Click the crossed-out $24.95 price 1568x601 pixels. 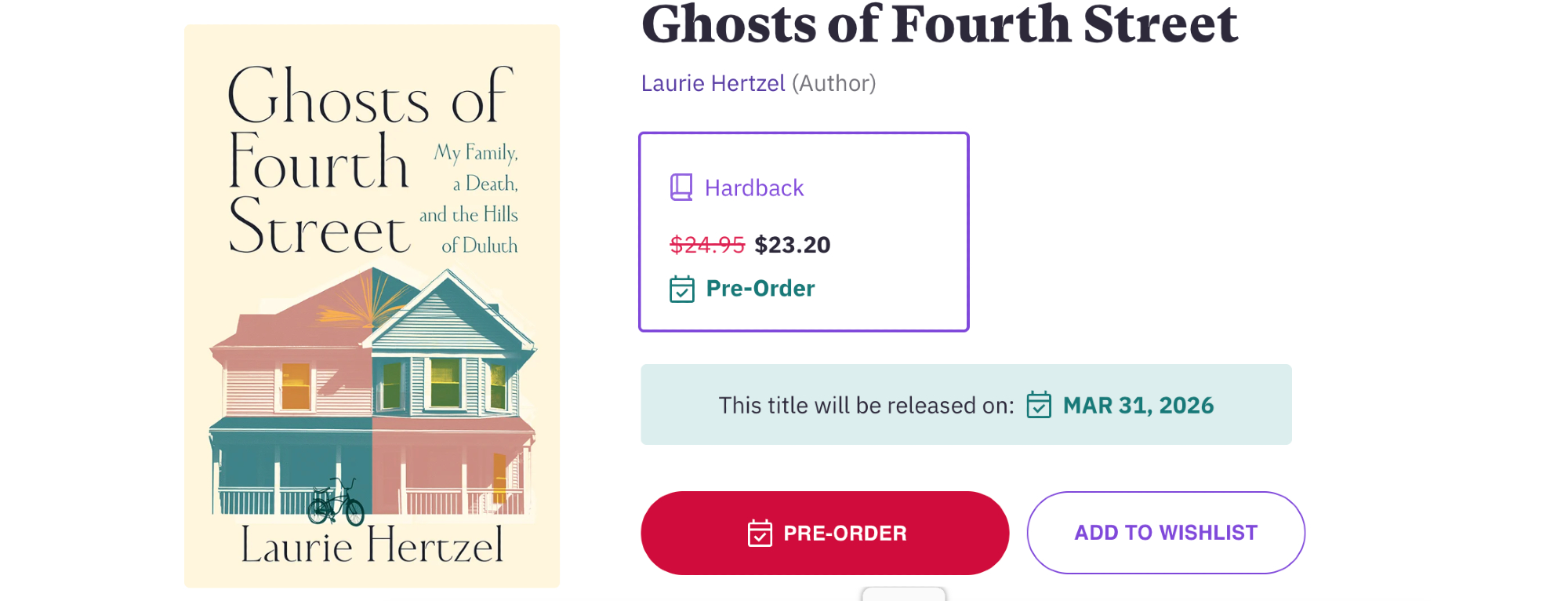coord(706,245)
